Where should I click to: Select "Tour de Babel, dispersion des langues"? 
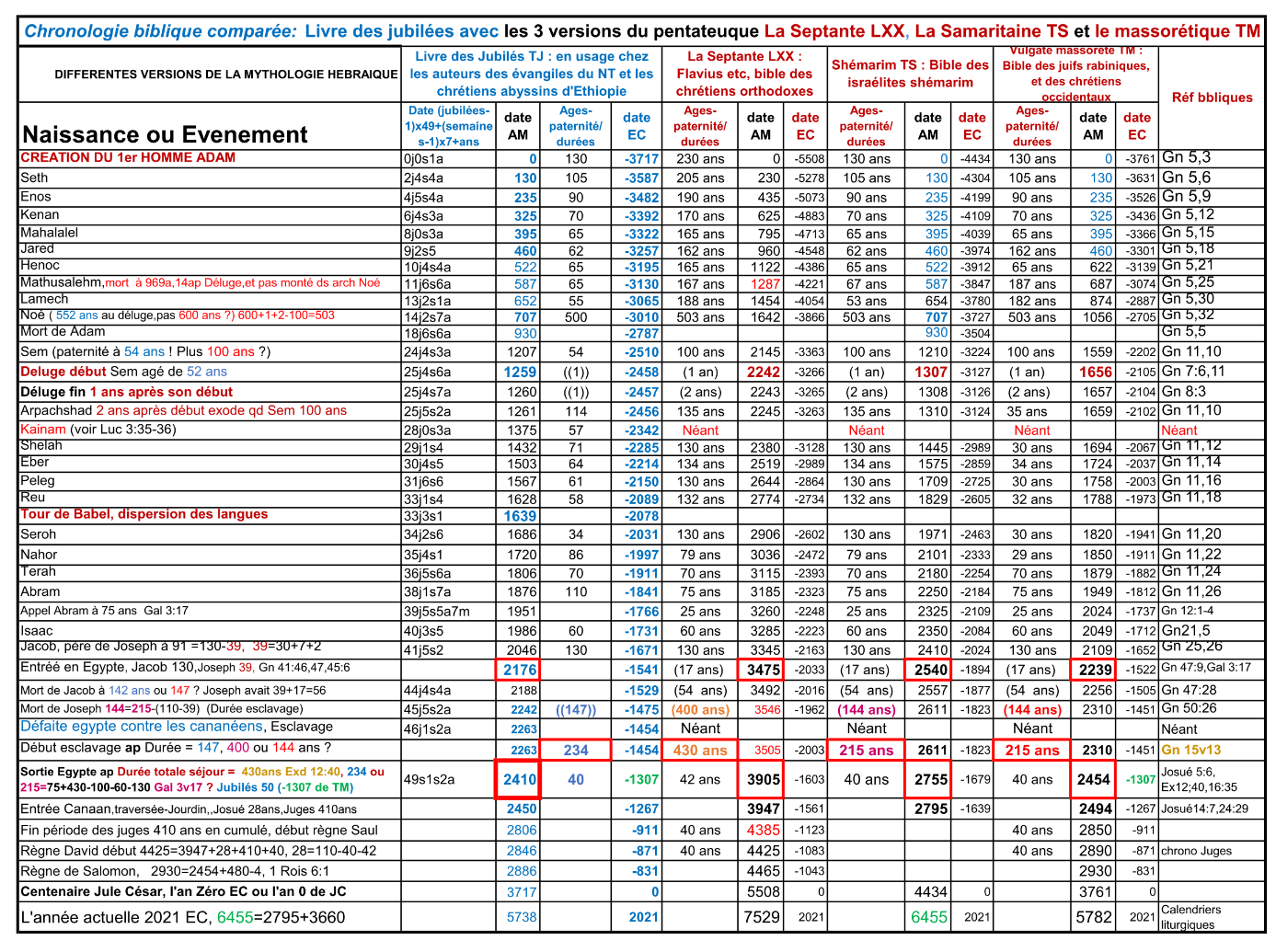click(x=144, y=514)
